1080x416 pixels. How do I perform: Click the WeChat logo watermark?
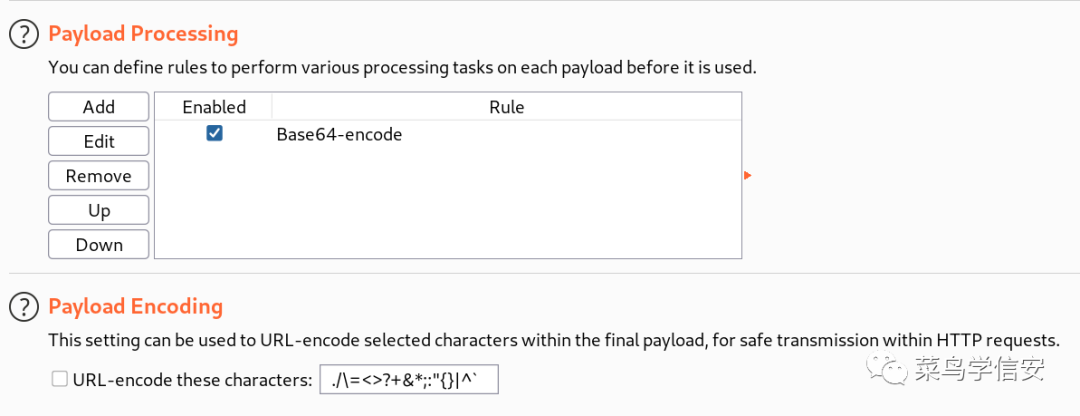click(886, 370)
